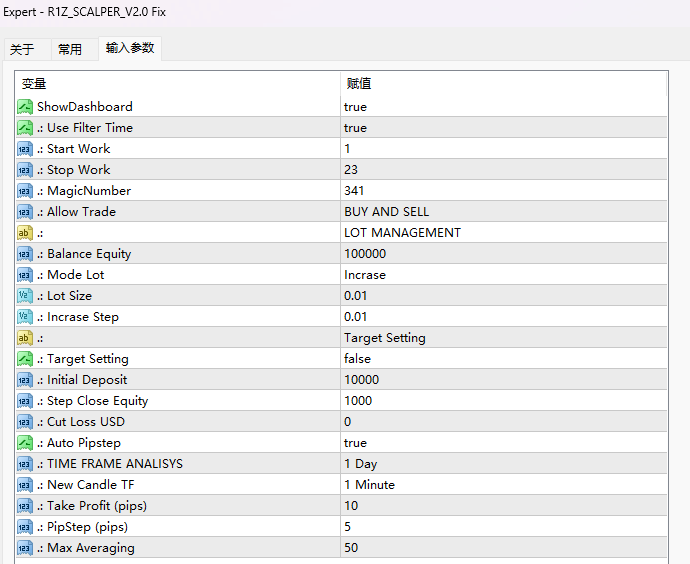
Task: Click the Target Setting boolean icon
Action: coord(25,359)
